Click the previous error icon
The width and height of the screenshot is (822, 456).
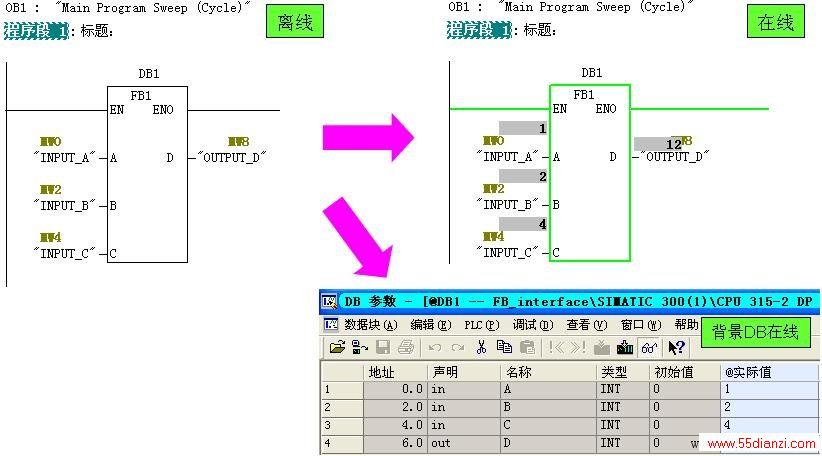pos(556,347)
